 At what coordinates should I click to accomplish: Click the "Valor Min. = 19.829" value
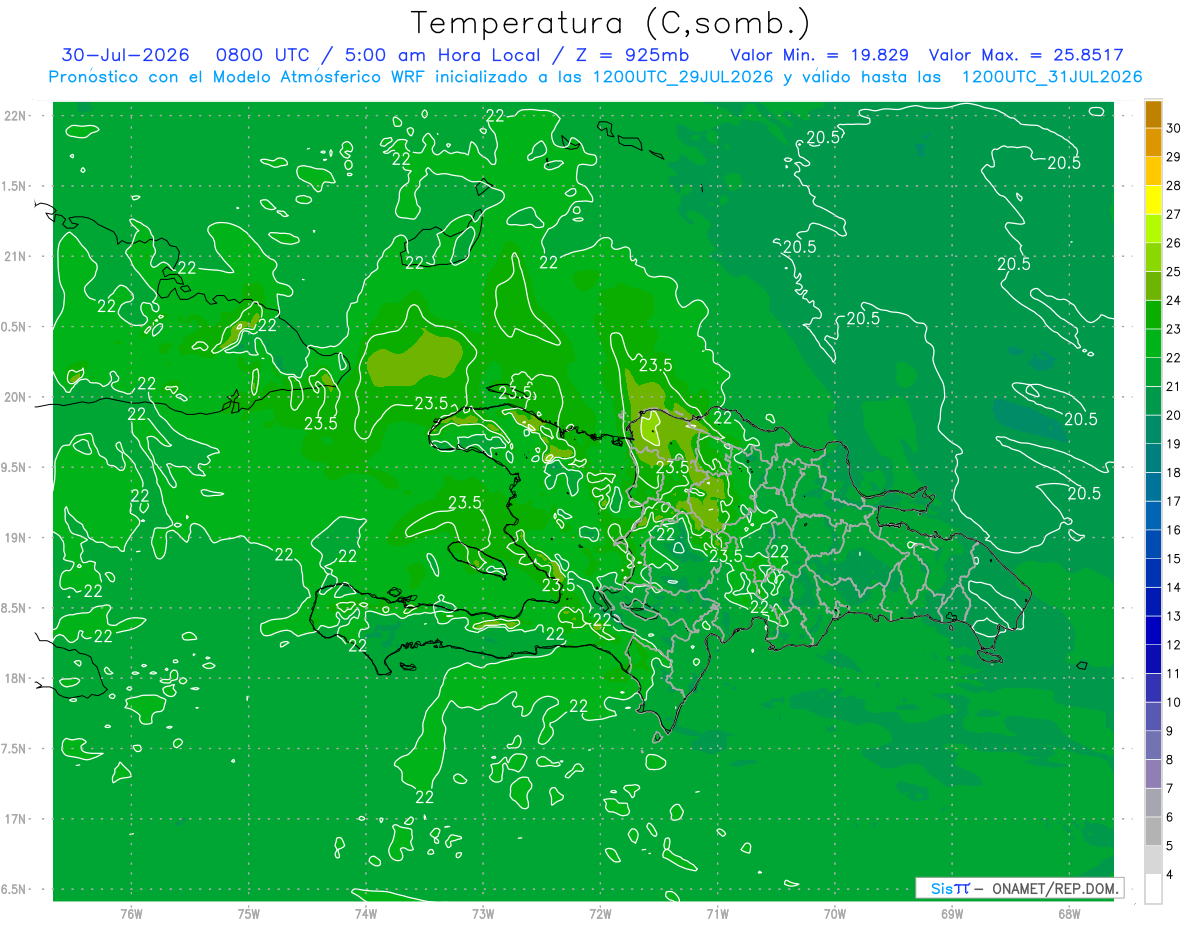pos(821,55)
